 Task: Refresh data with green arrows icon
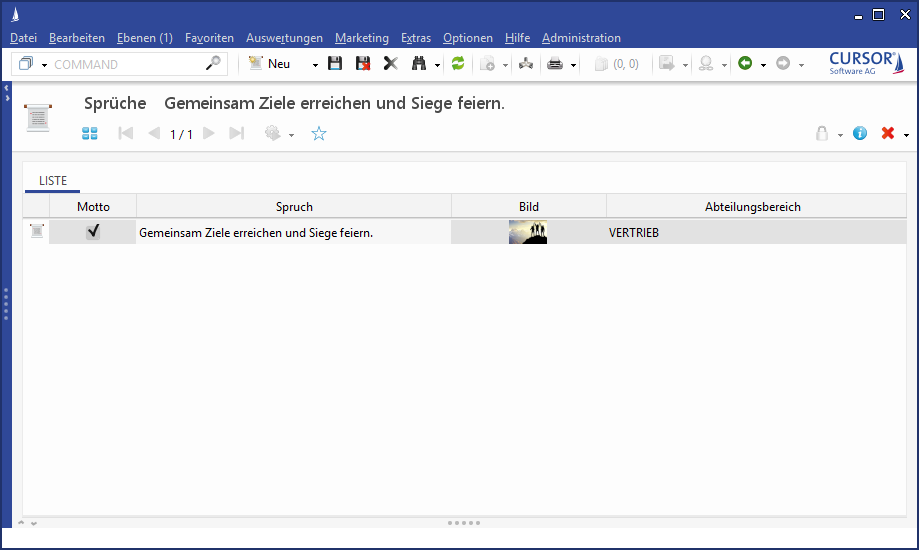(458, 64)
